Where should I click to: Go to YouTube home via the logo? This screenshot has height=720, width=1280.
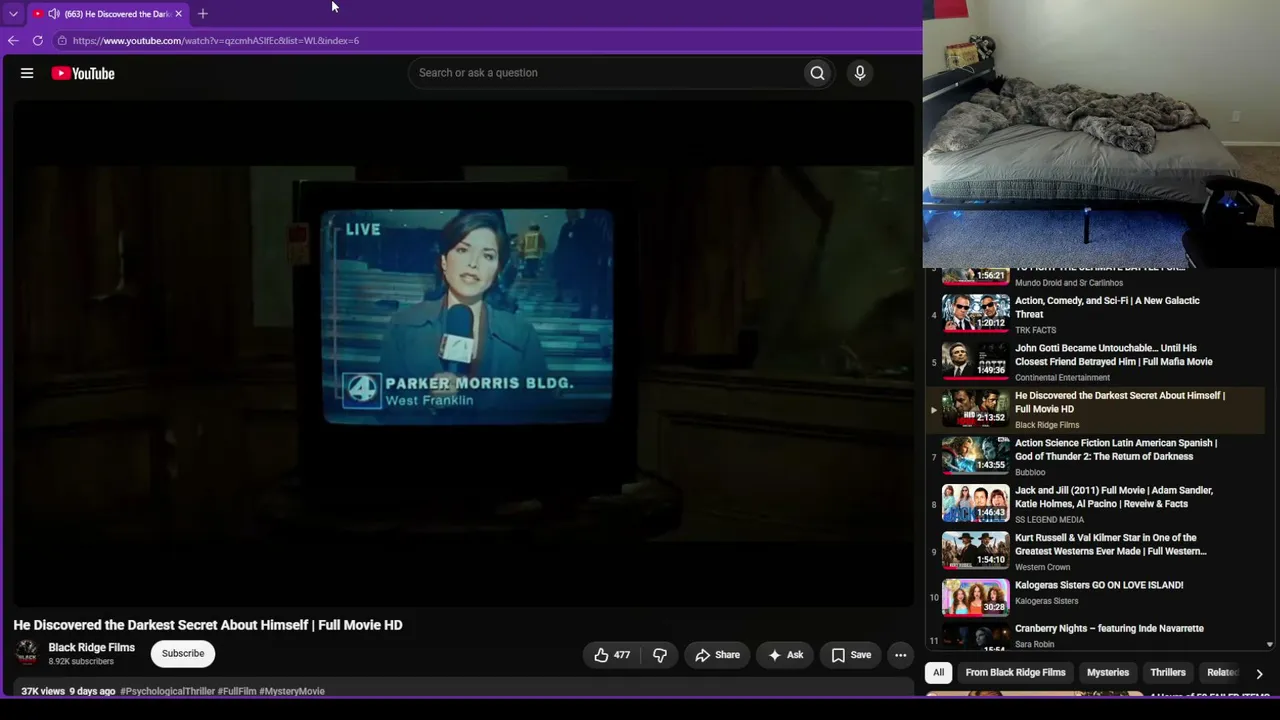click(83, 73)
